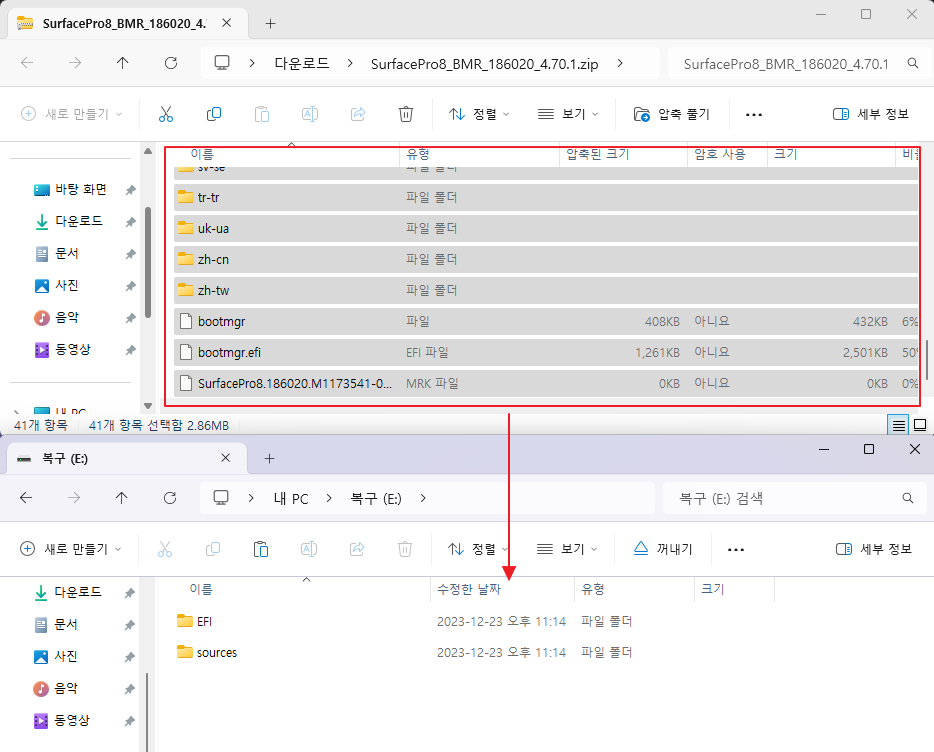Refresh the 복구 (E:) window
Image resolution: width=934 pixels, height=752 pixels.
170,498
